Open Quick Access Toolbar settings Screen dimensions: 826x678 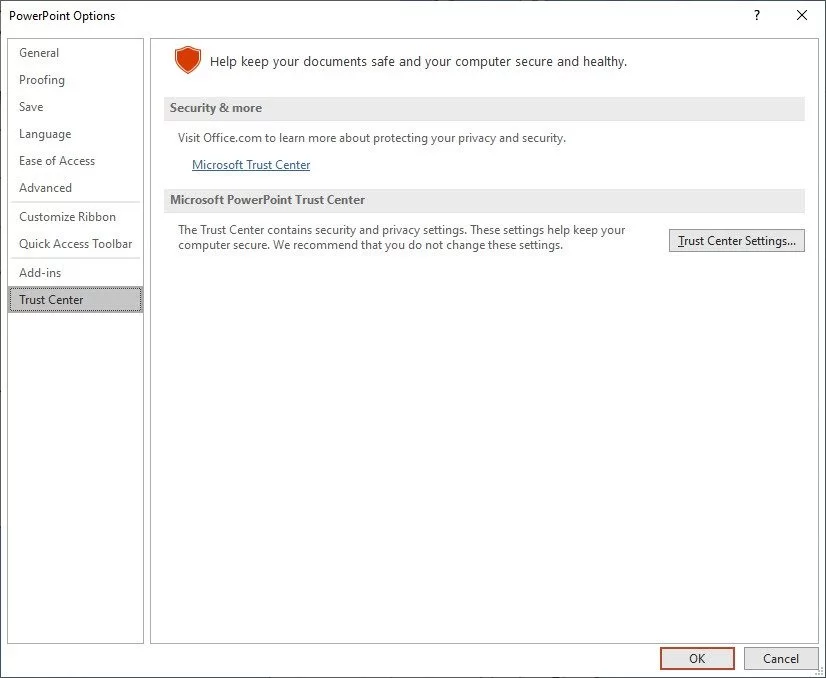coord(75,243)
